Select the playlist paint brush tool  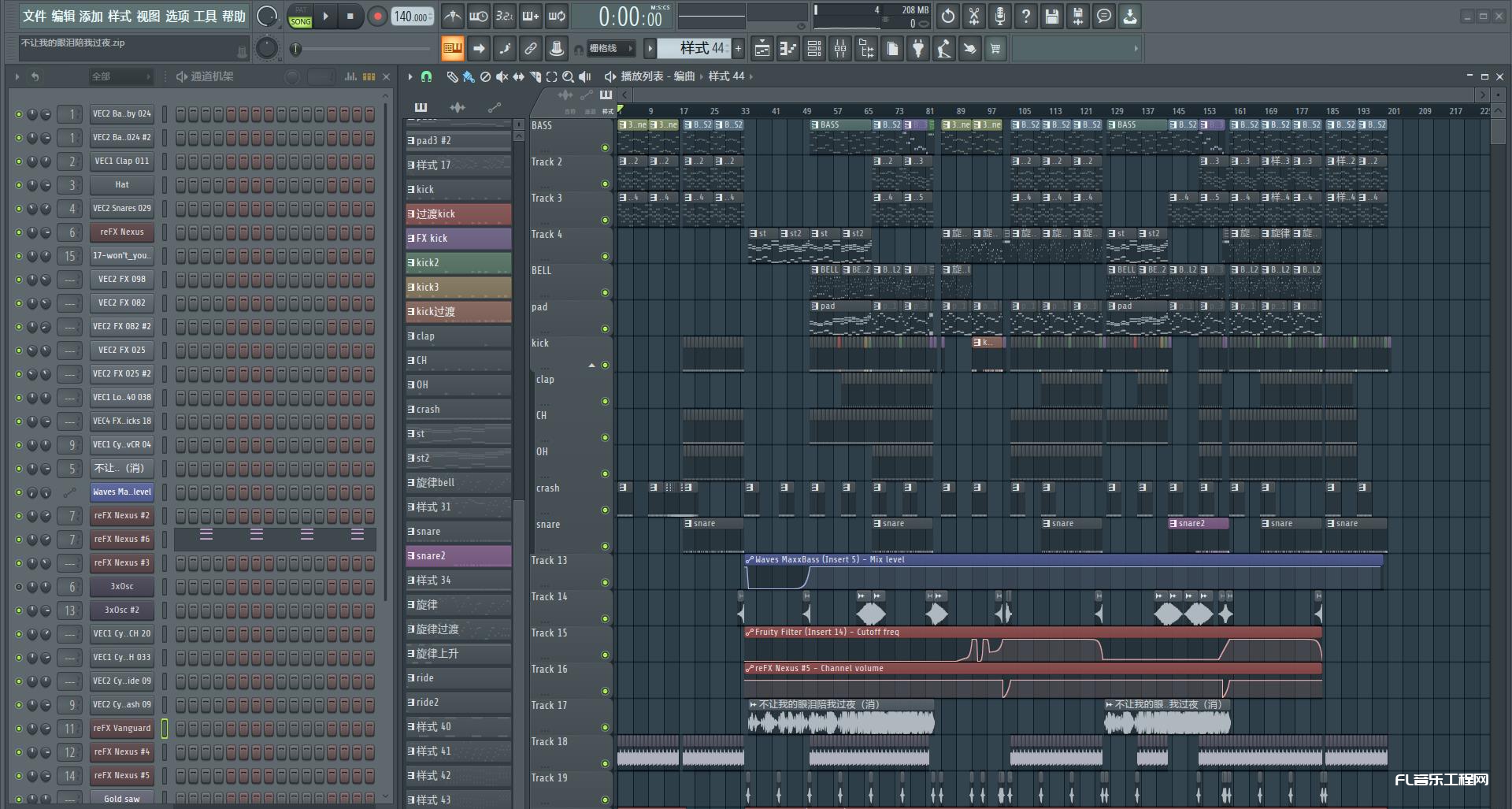(469, 76)
